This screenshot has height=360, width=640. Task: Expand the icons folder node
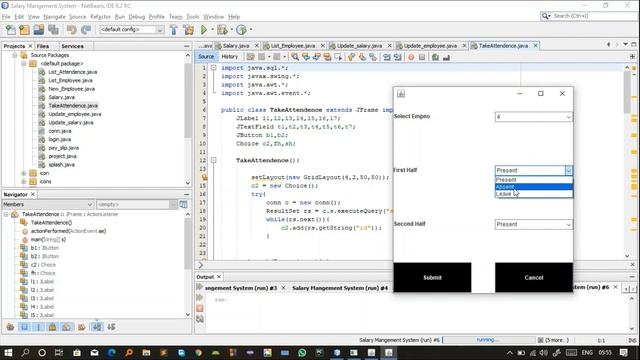click(24, 182)
